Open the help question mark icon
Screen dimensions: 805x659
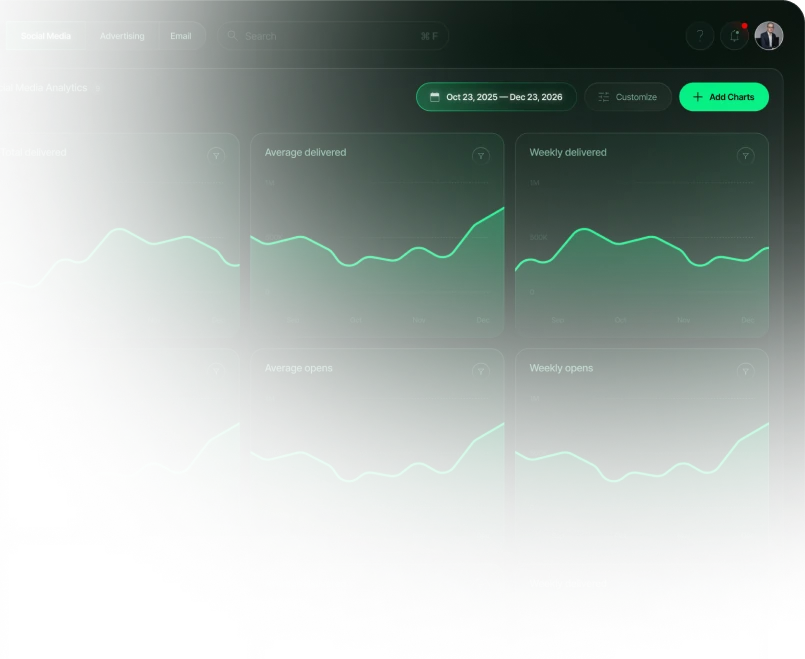tap(700, 36)
